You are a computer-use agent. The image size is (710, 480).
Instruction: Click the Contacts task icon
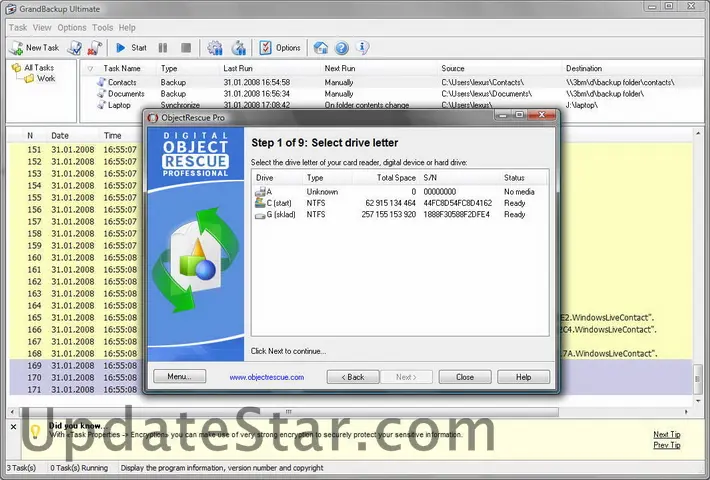pyautogui.click(x=101, y=82)
